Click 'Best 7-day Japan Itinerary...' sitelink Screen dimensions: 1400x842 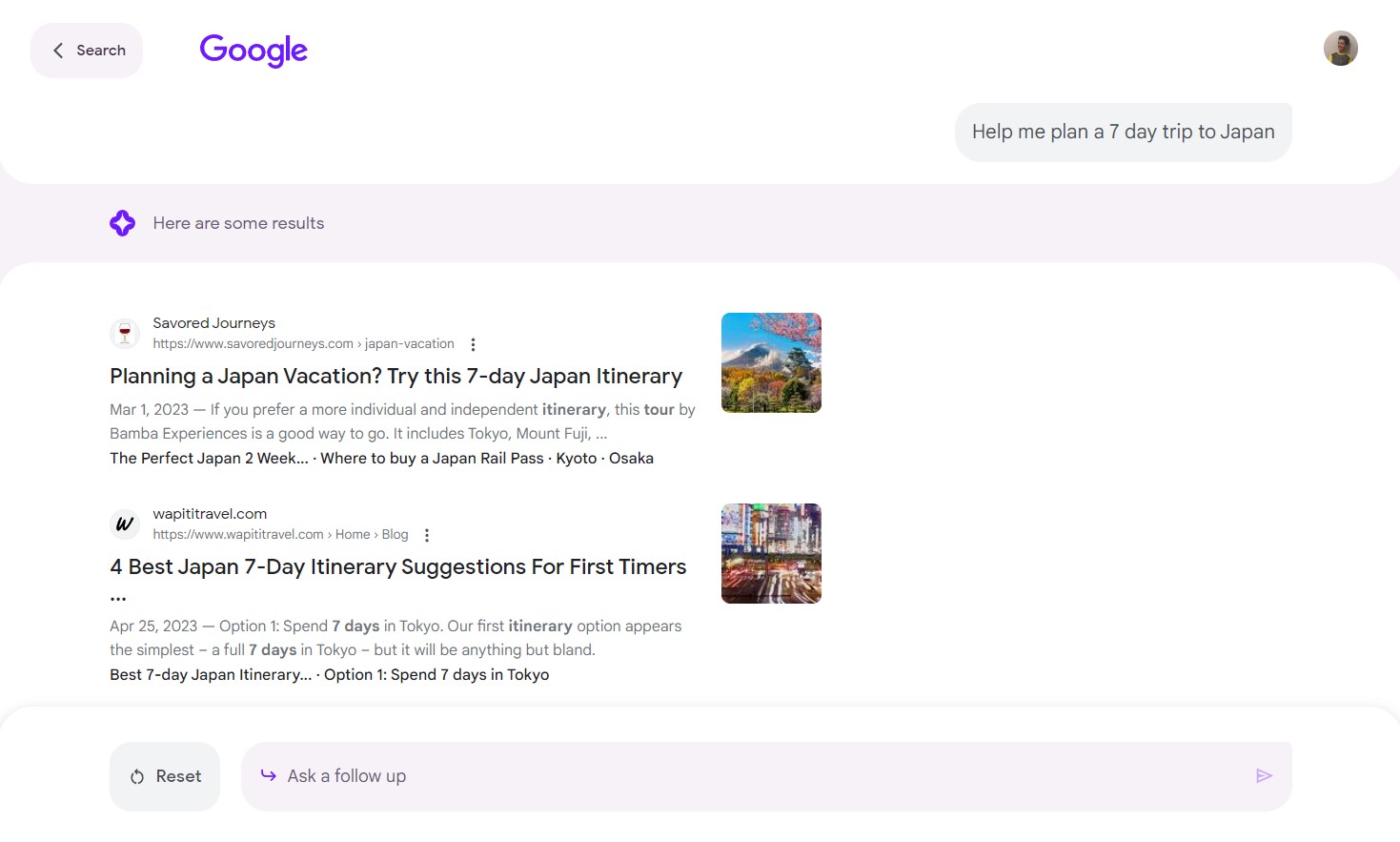(x=211, y=675)
